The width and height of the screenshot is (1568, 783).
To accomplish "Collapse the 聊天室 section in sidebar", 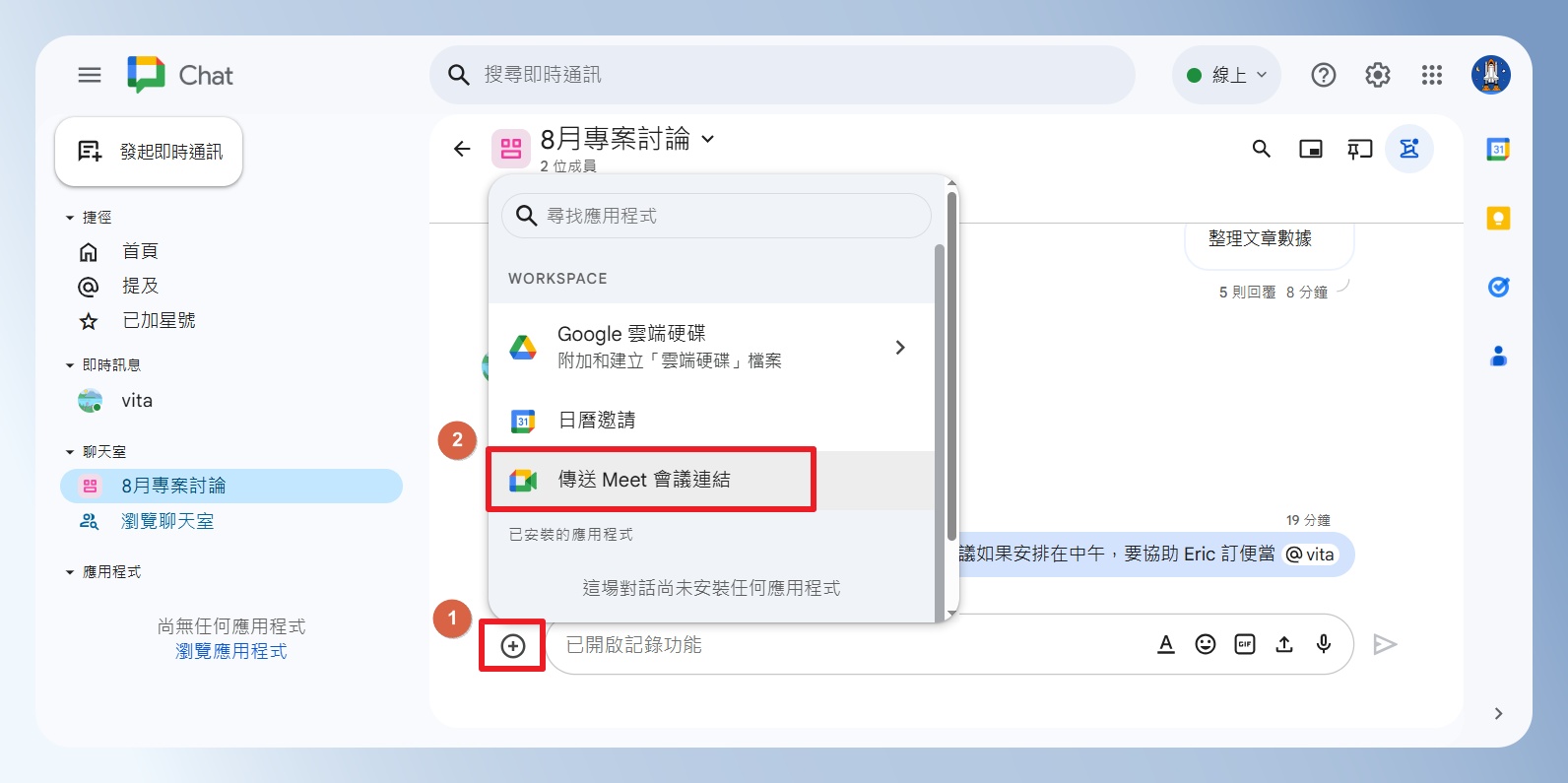I will pos(70,452).
